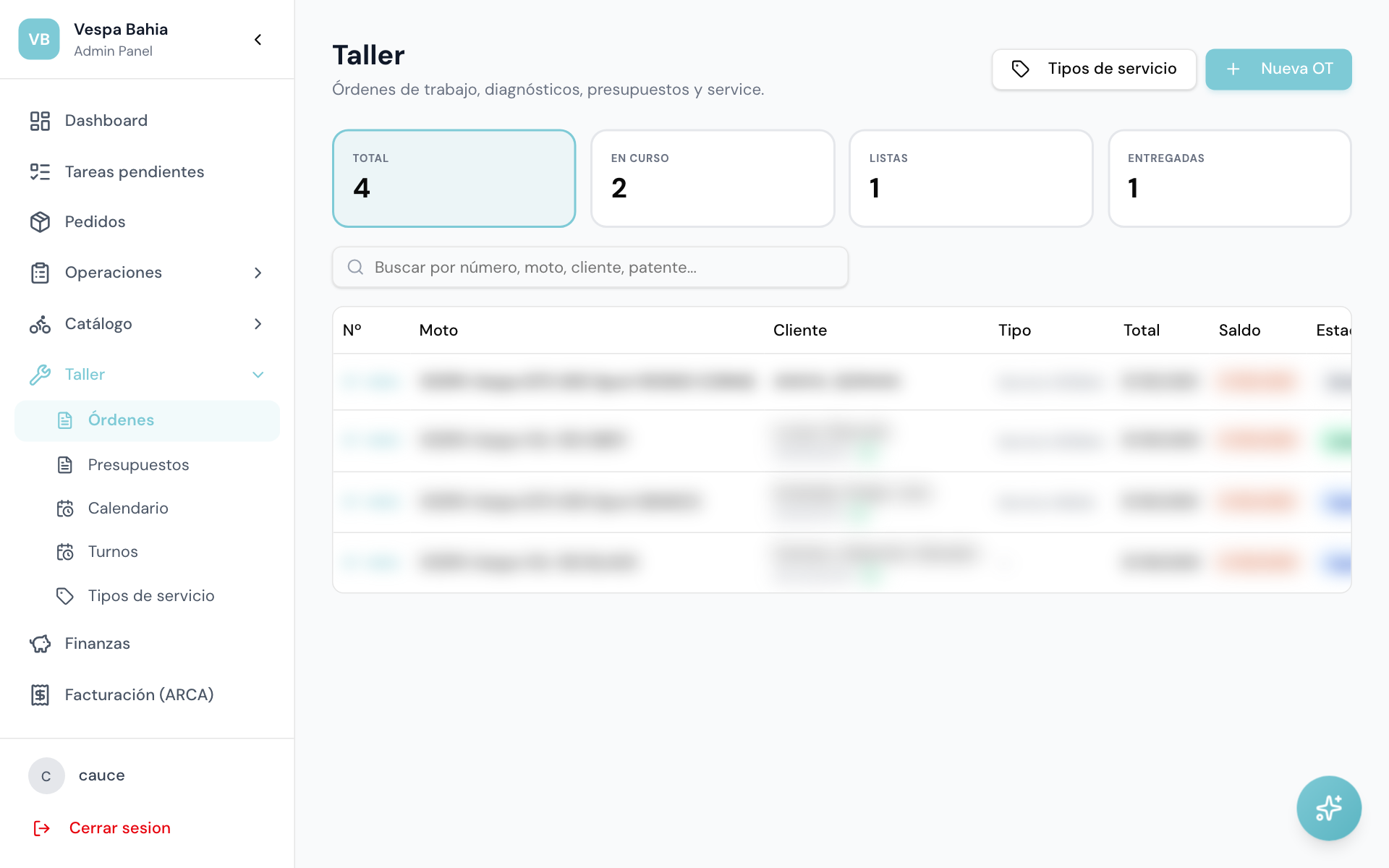Click the Cliente column header

[x=800, y=331]
